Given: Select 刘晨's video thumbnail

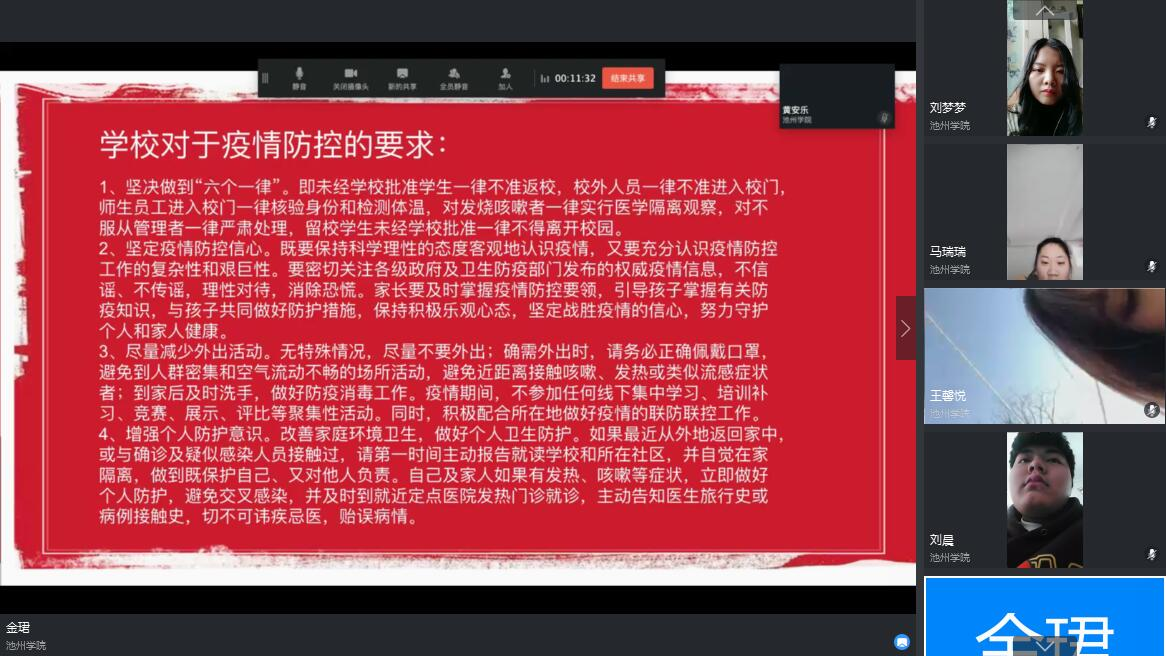Looking at the screenshot, I should coord(1044,499).
